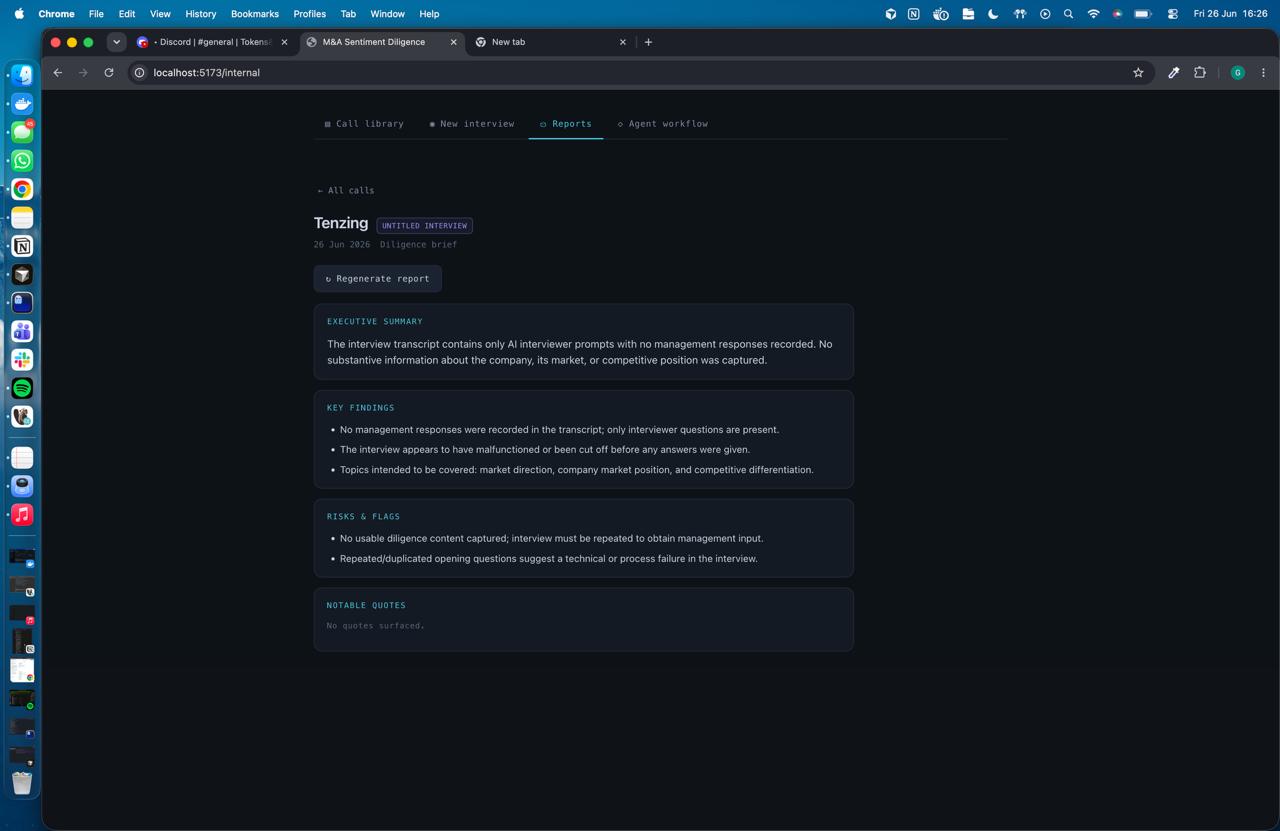Go forward with the forward arrow
The image size is (1280, 831).
click(x=83, y=73)
